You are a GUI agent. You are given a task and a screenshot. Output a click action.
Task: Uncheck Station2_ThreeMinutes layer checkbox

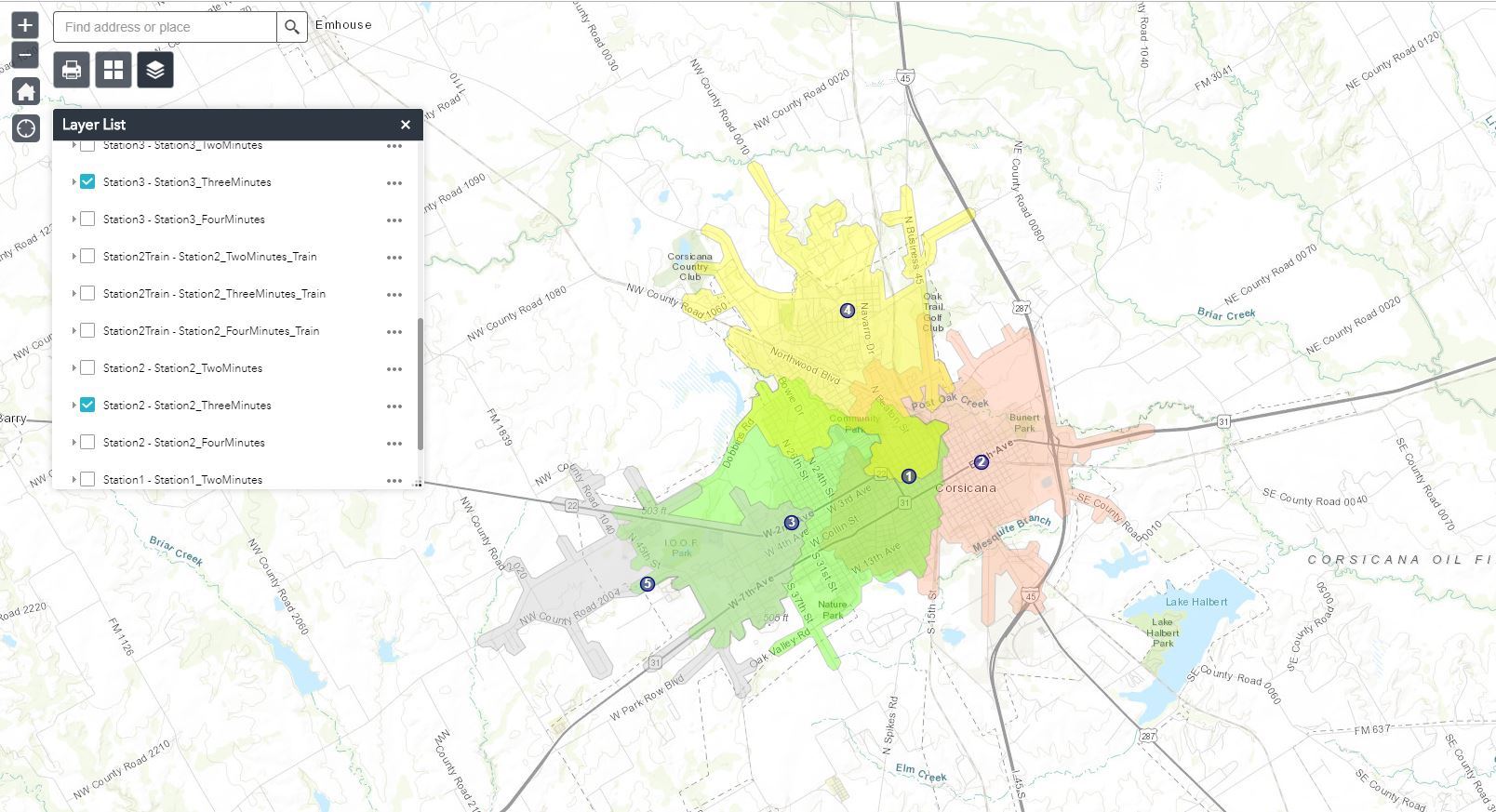click(x=87, y=406)
